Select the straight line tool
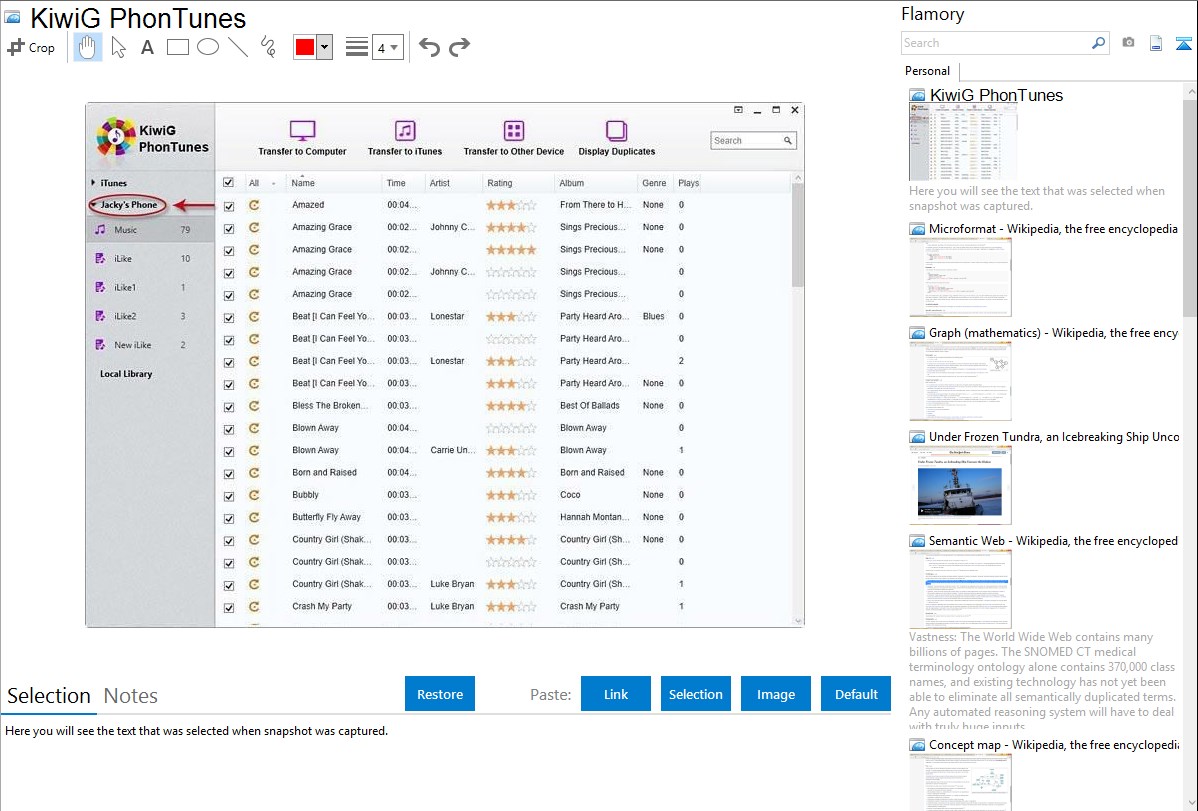Image resolution: width=1198 pixels, height=811 pixels. pyautogui.click(x=238, y=47)
